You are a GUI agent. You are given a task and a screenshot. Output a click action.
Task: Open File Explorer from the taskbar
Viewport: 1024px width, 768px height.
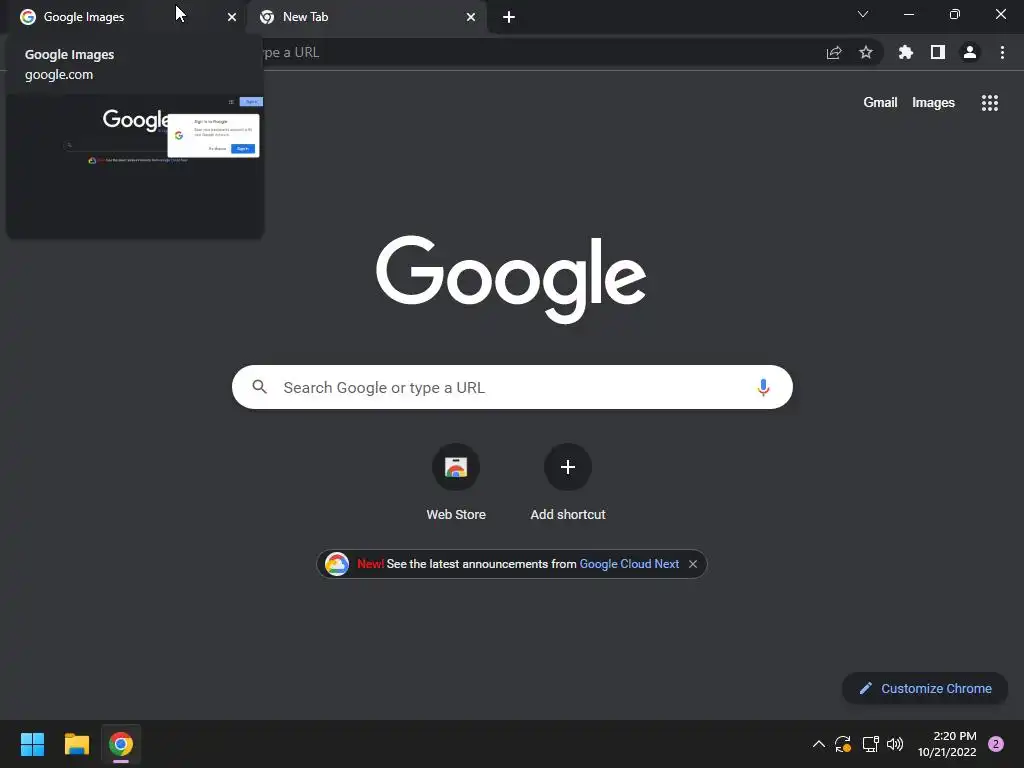coord(76,744)
